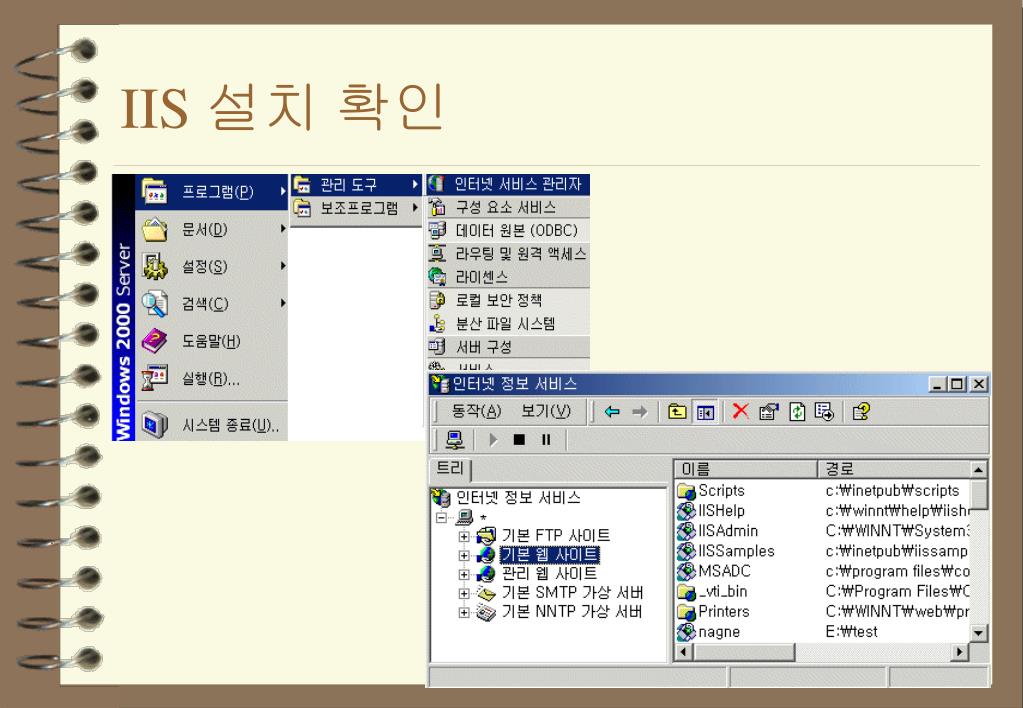Viewport: 1023px width, 708px height.
Task: Click the horizontal scroll left arrow
Action: [x=684, y=651]
